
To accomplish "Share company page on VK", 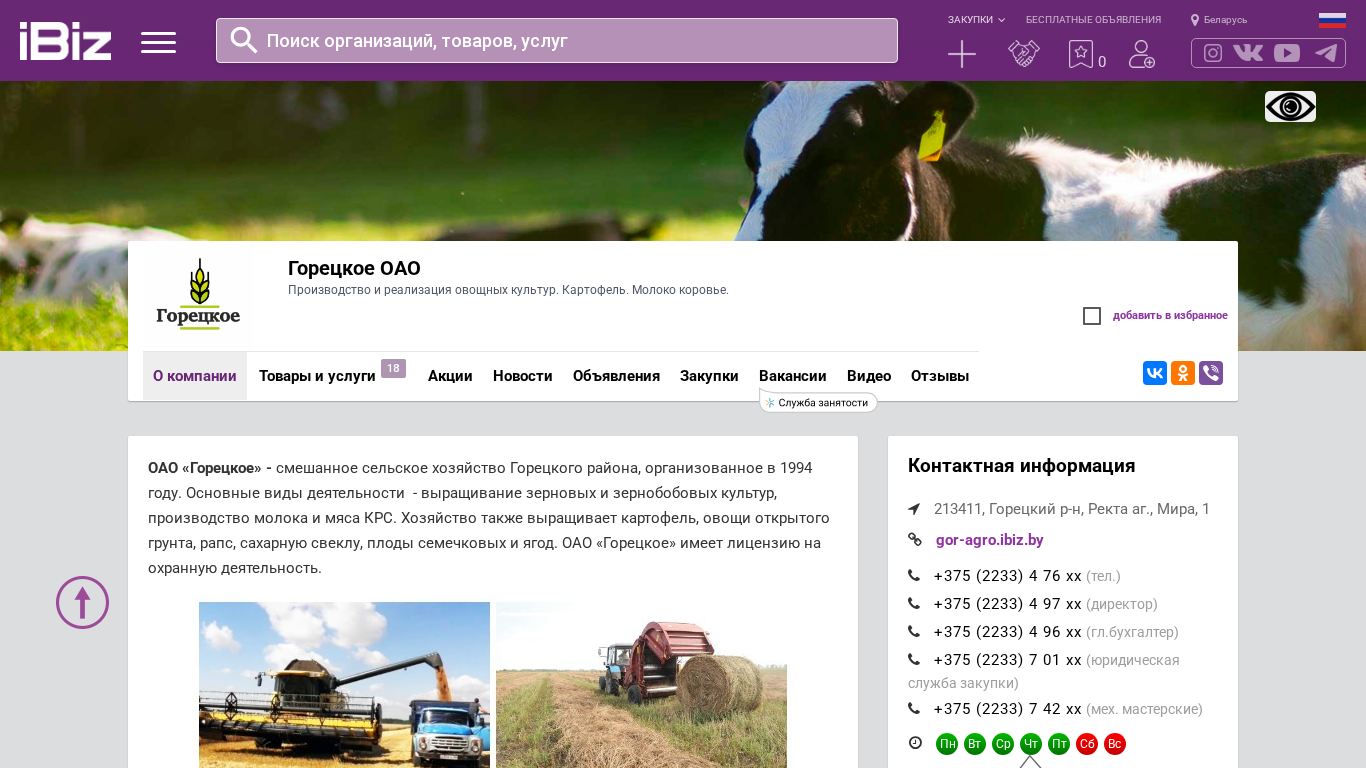I will (x=1155, y=373).
